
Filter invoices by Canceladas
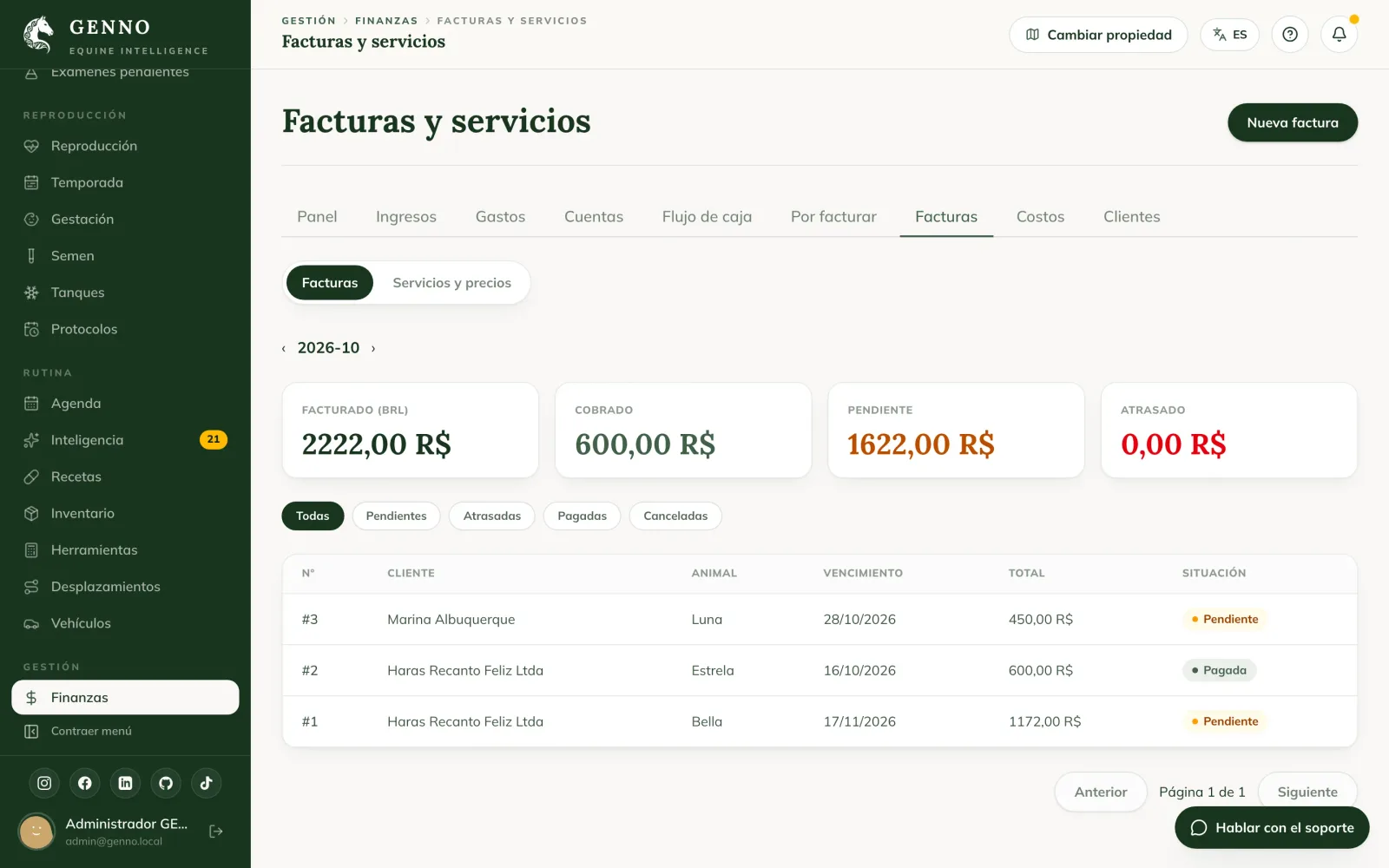675,516
